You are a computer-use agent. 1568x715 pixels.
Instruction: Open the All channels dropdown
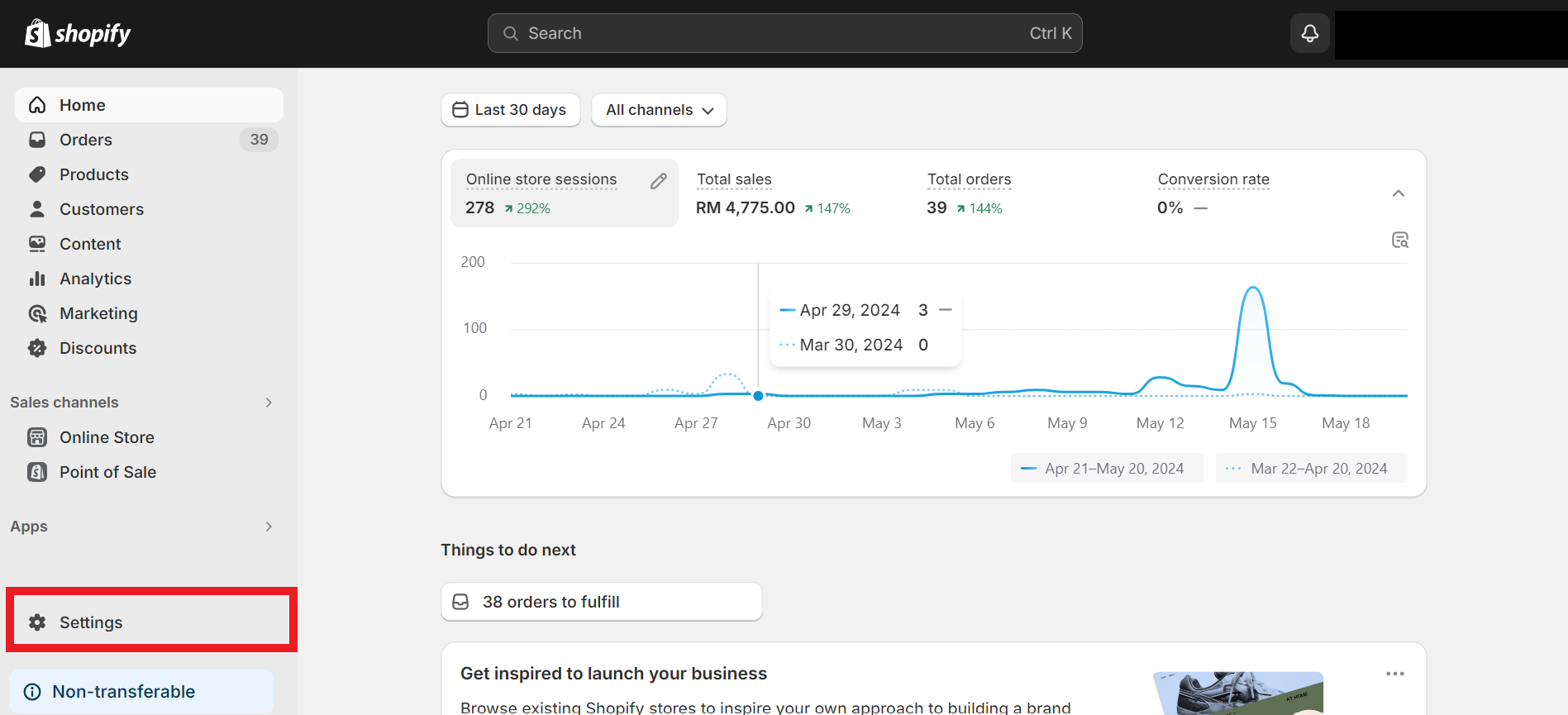click(x=659, y=110)
